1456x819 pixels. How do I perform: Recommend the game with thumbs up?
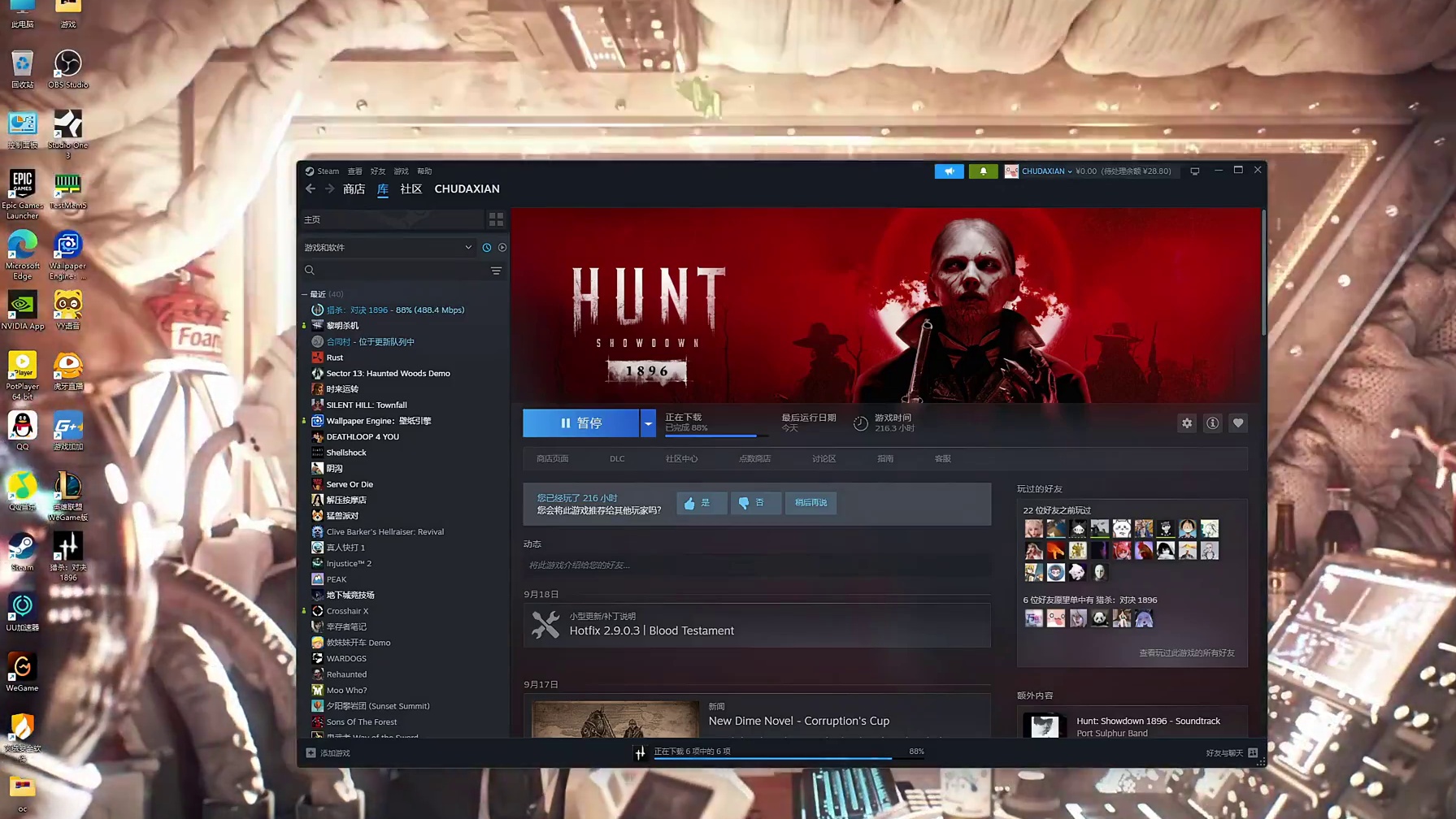(x=702, y=503)
